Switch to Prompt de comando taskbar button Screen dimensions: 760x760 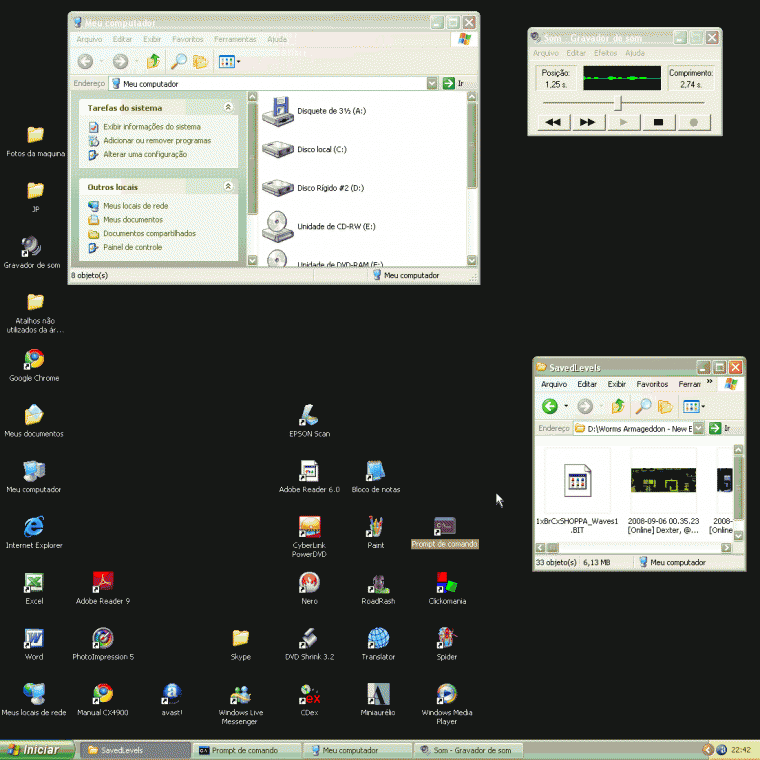coord(249,750)
